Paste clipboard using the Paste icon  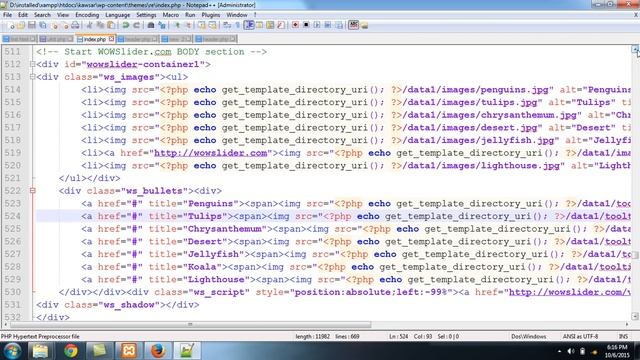click(x=111, y=25)
